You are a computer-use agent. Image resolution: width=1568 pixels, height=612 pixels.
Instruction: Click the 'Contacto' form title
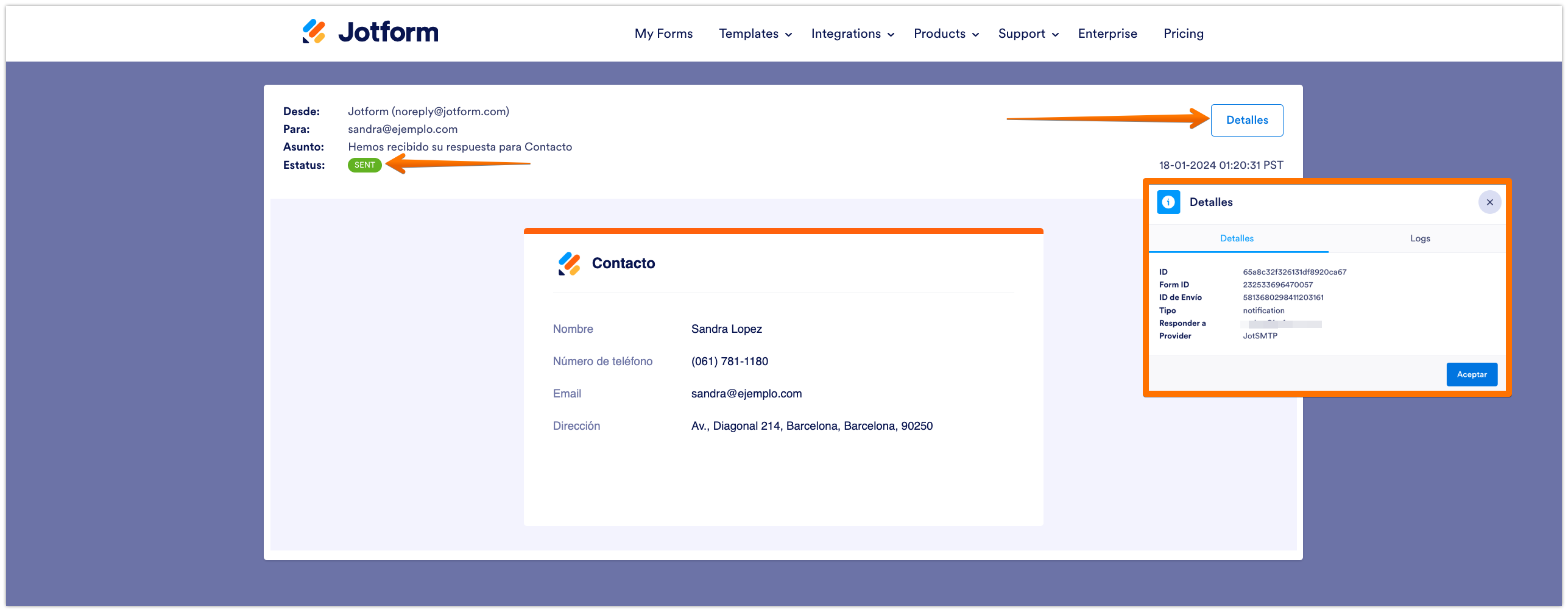coord(623,263)
